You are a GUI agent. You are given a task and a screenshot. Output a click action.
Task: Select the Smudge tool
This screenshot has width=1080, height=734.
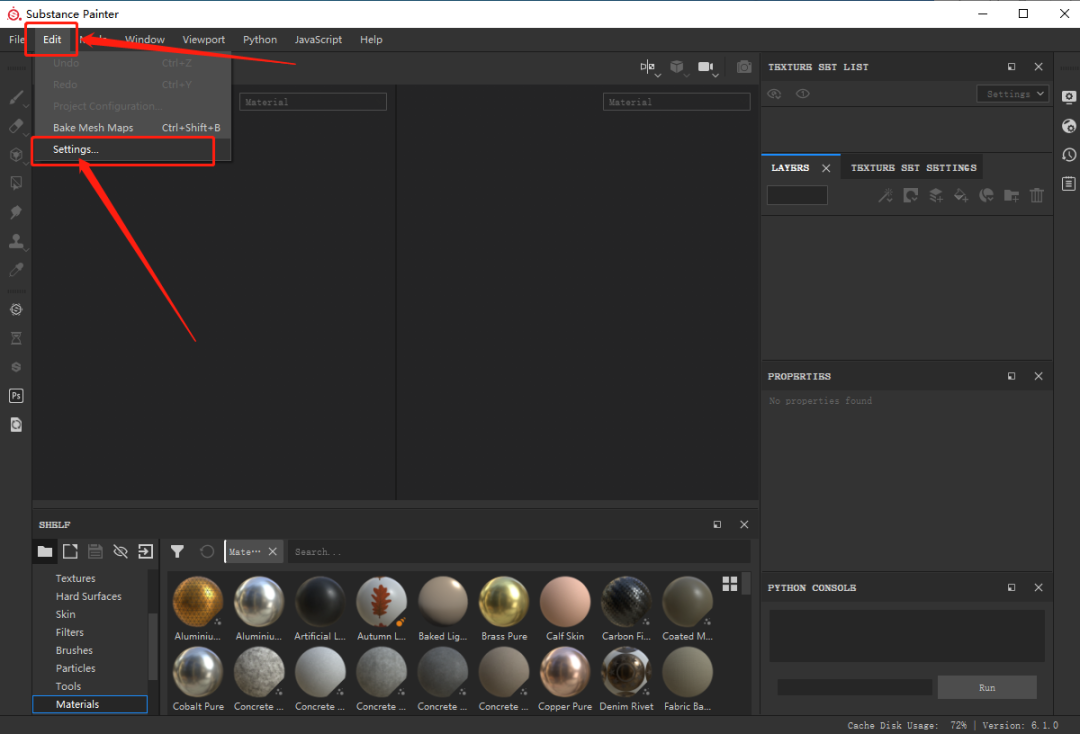pos(16,212)
